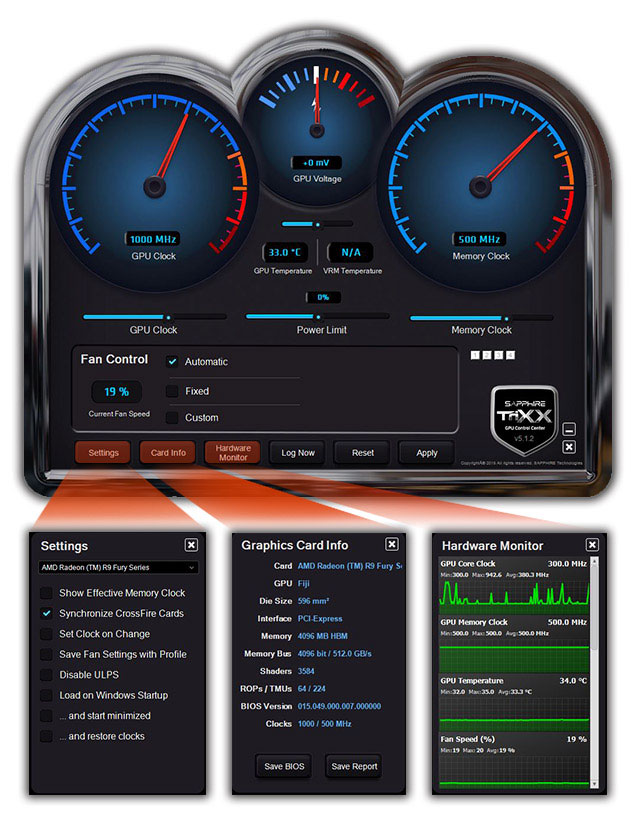This screenshot has width=631, height=818.
Task: Select profile slot 2
Action: tap(487, 354)
